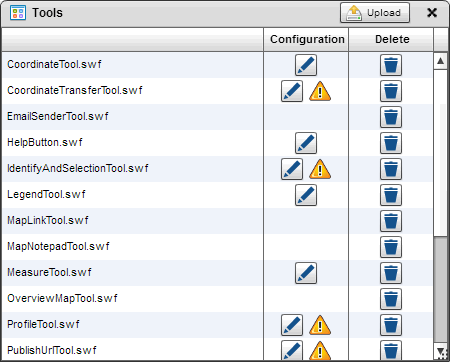The image size is (450, 362).
Task: Delete EmailSenderTool.swf with its trash icon
Action: (391, 117)
